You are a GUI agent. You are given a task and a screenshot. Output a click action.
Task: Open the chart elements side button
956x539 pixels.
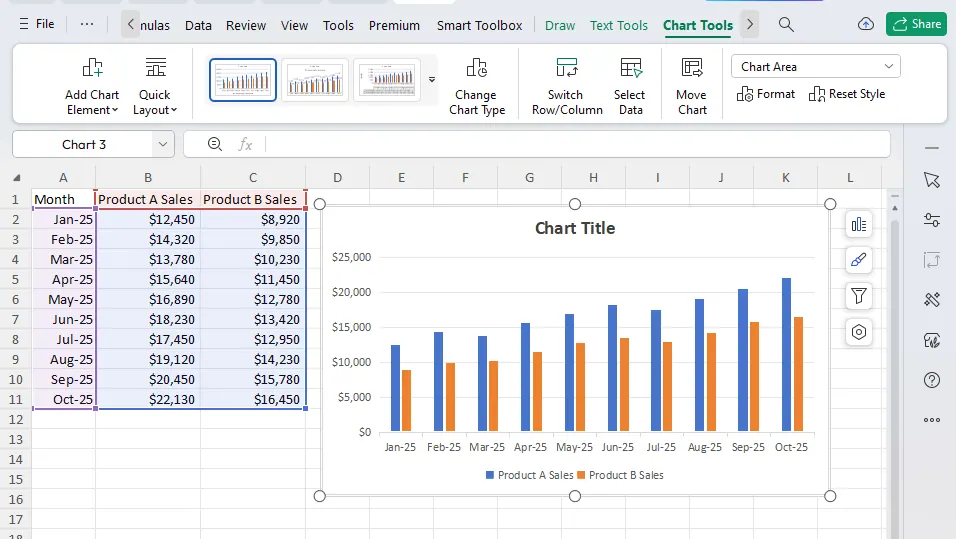(858, 225)
